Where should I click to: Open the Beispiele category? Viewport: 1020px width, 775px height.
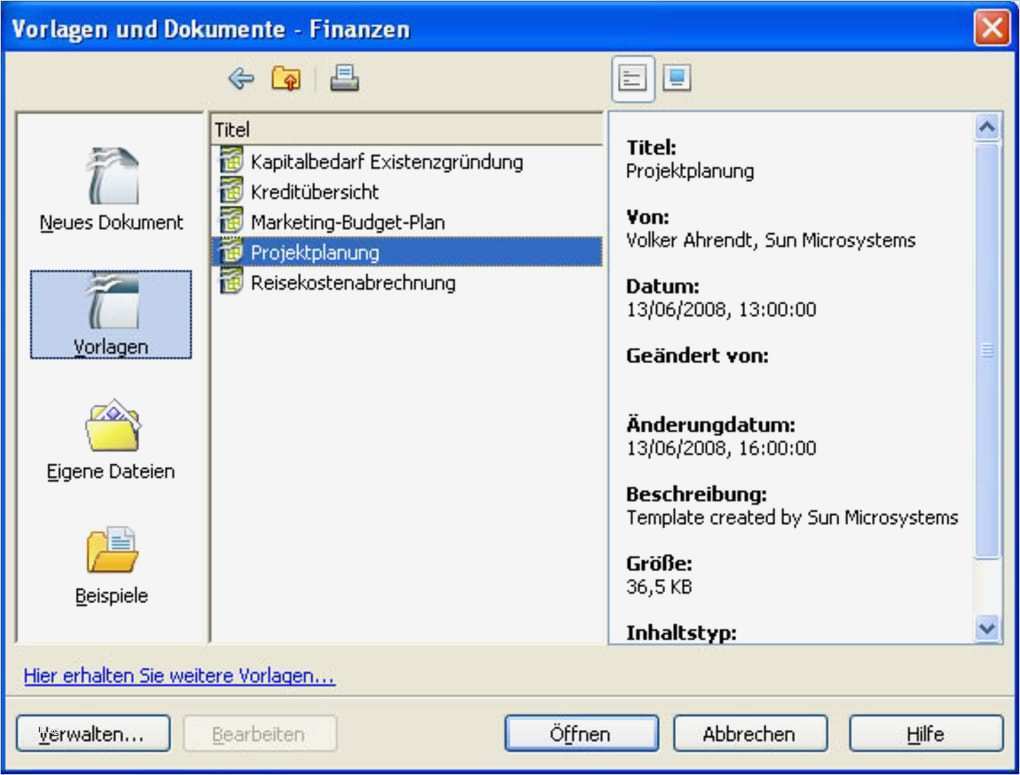[111, 565]
